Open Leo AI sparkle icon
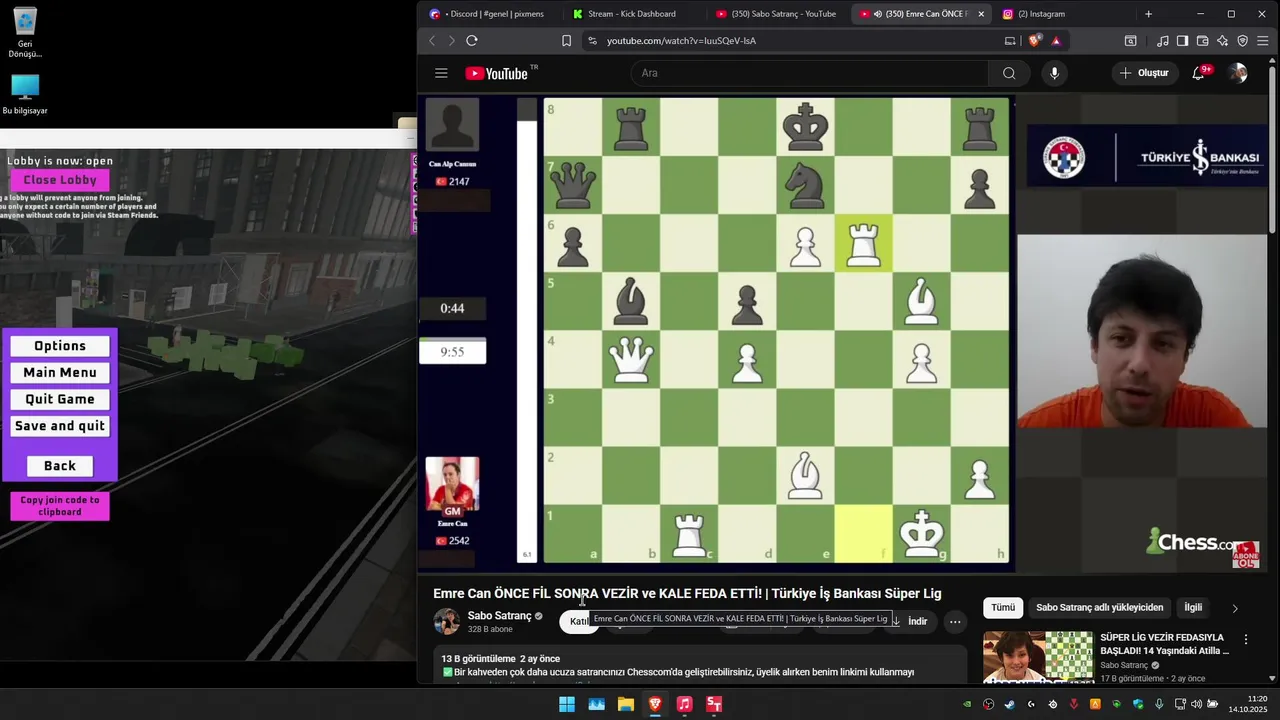The height and width of the screenshot is (720, 1280). click(x=1222, y=41)
